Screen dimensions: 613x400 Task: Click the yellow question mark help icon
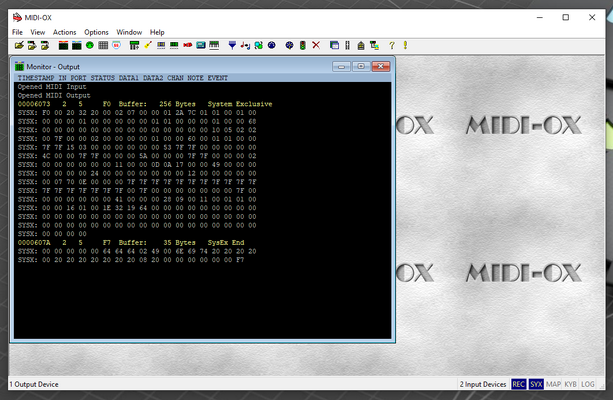[392, 46]
